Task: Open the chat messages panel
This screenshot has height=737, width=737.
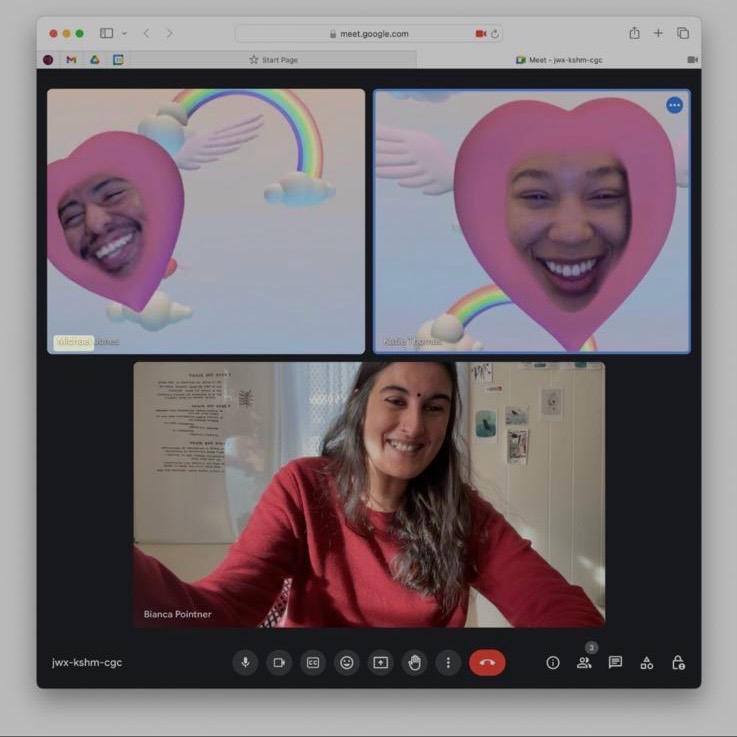Action: [x=615, y=662]
